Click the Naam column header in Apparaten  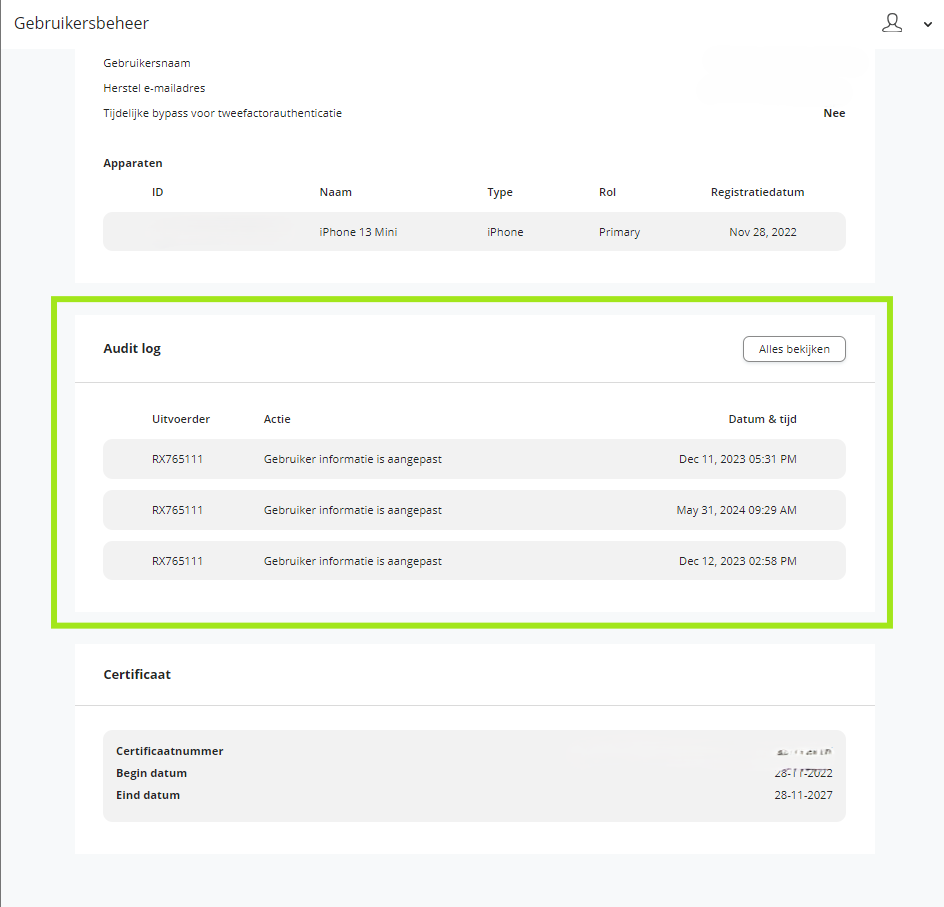point(335,192)
